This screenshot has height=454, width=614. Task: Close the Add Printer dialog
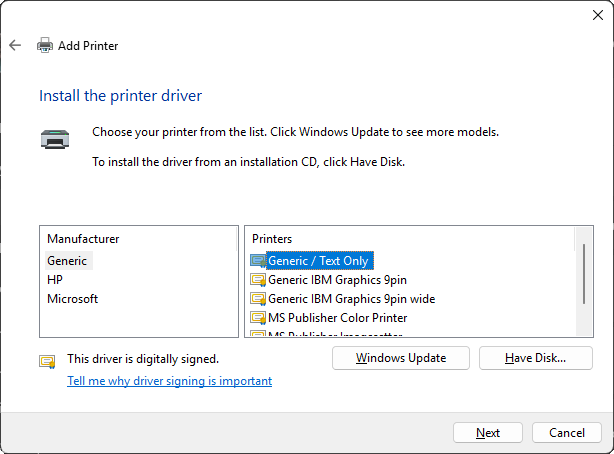[x=598, y=15]
